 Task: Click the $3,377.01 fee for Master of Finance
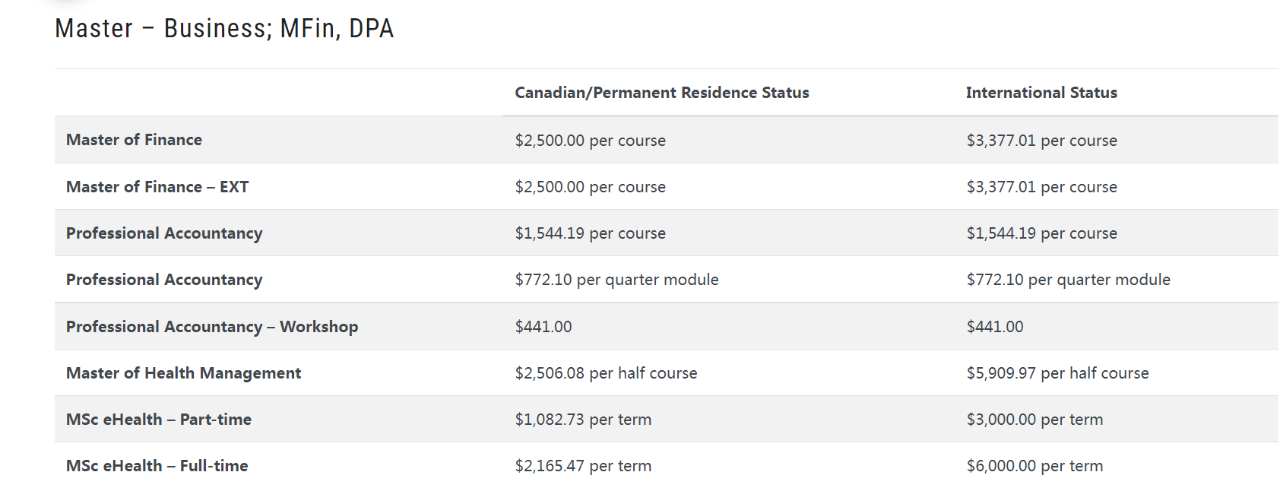tap(1042, 140)
